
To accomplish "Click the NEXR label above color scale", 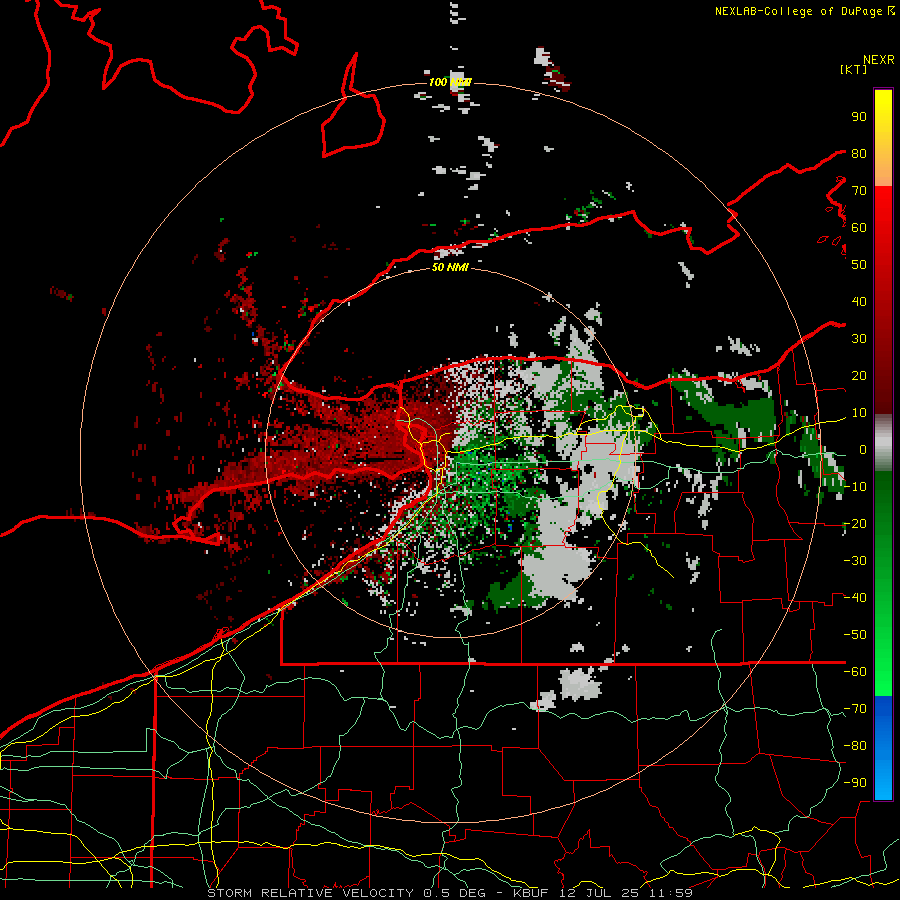I will point(879,60).
